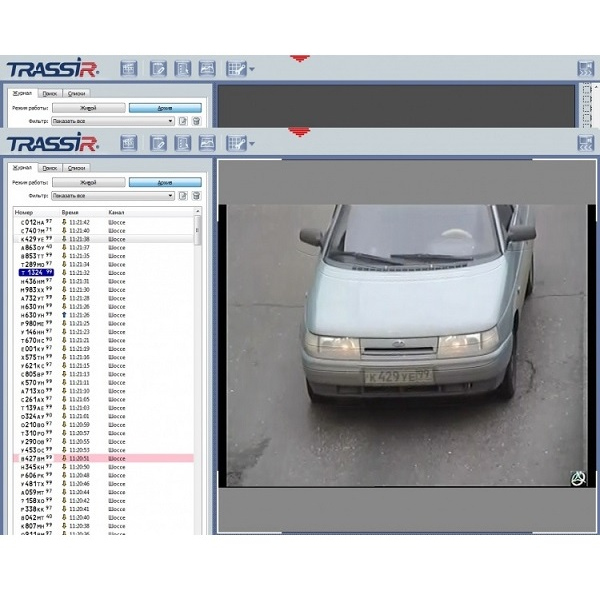Click edit filter icon in lower filter row

point(183,196)
